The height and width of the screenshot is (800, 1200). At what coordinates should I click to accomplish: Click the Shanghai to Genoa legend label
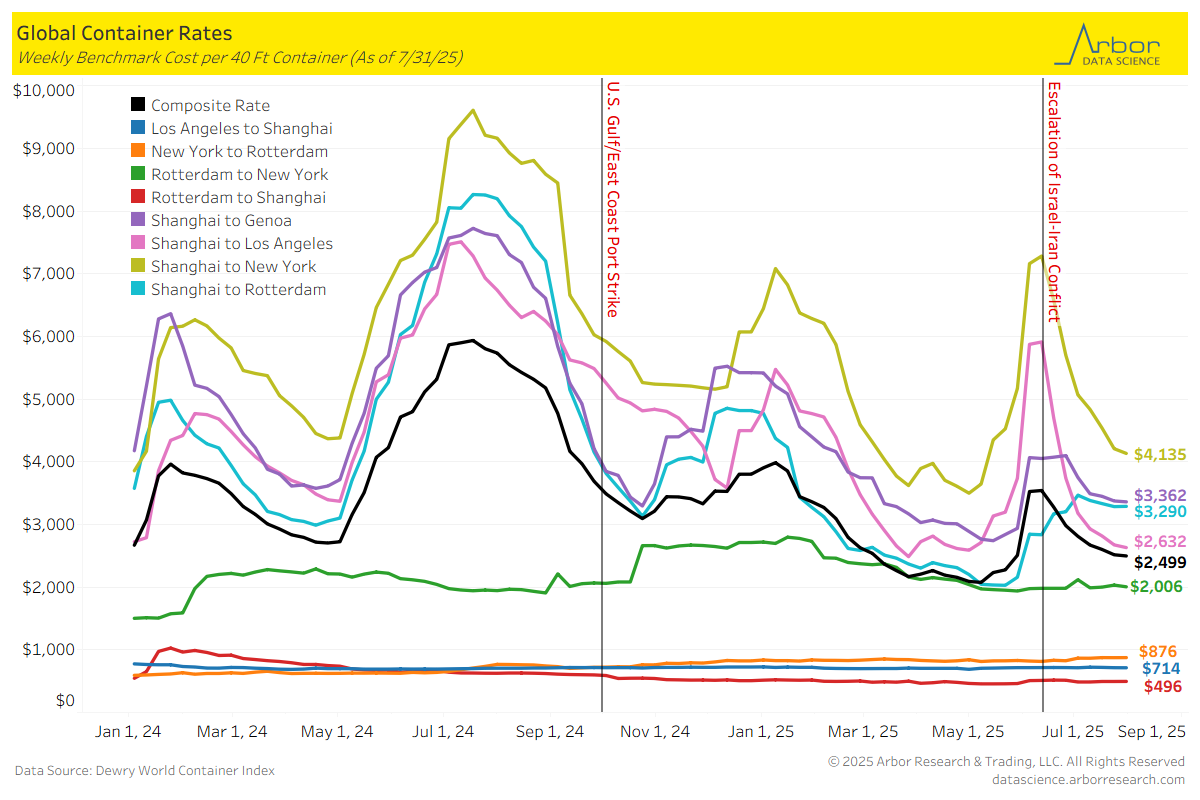point(221,220)
